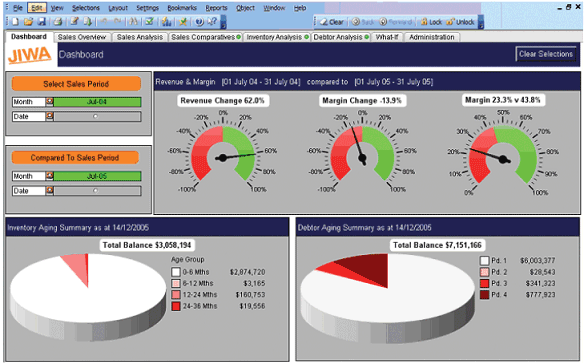Open the chart wizard bar-chart icon

(x=166, y=22)
